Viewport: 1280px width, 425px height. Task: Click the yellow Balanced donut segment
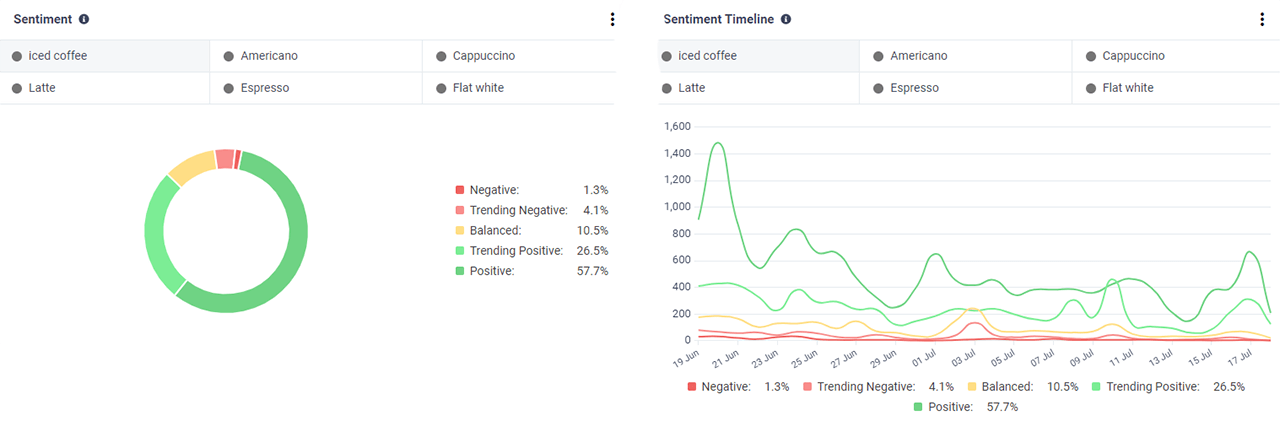(191, 167)
